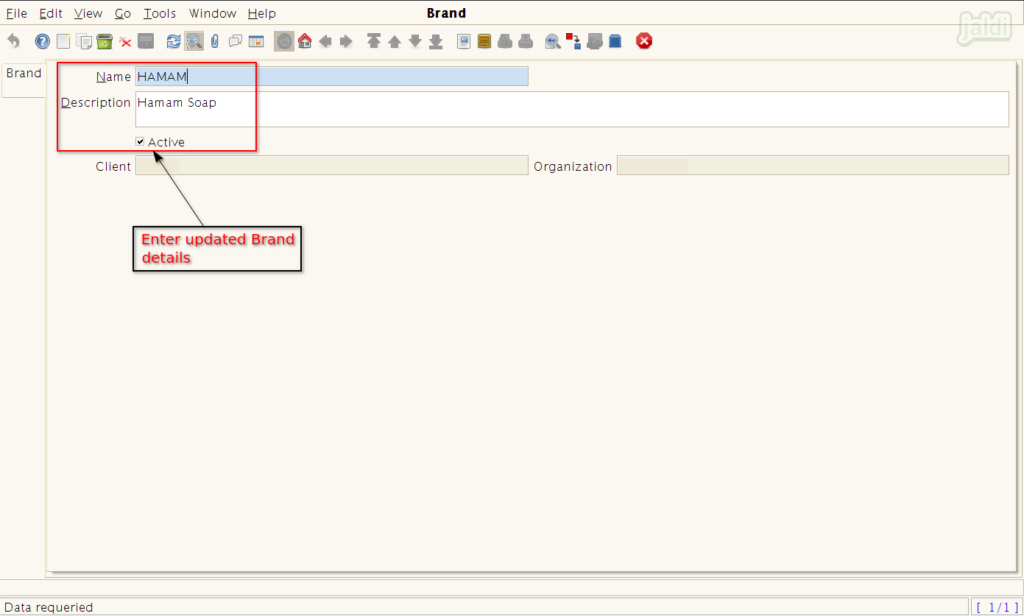Go to previous record with the up arrow
This screenshot has height=616, width=1024.
tap(394, 42)
